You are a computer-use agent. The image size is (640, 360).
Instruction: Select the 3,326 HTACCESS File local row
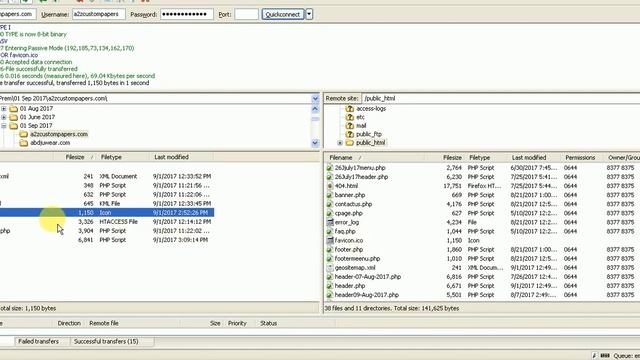coord(107,222)
